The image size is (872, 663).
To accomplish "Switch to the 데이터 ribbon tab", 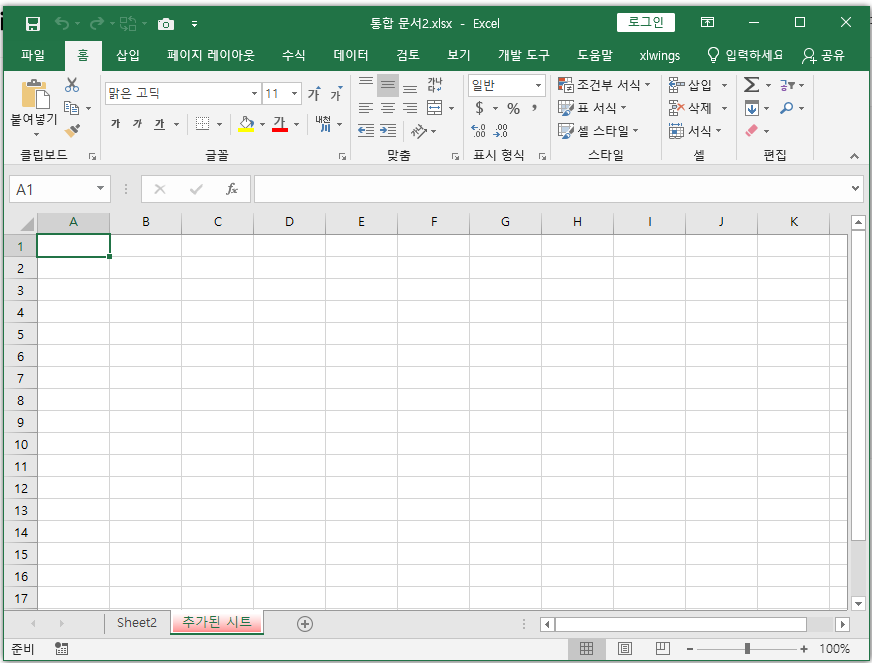I will point(351,55).
